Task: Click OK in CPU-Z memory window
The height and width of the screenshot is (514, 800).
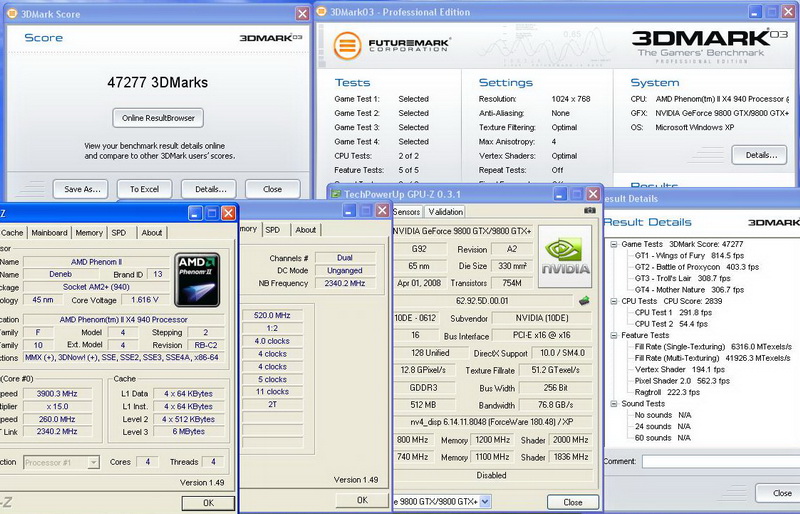Action: point(362,500)
